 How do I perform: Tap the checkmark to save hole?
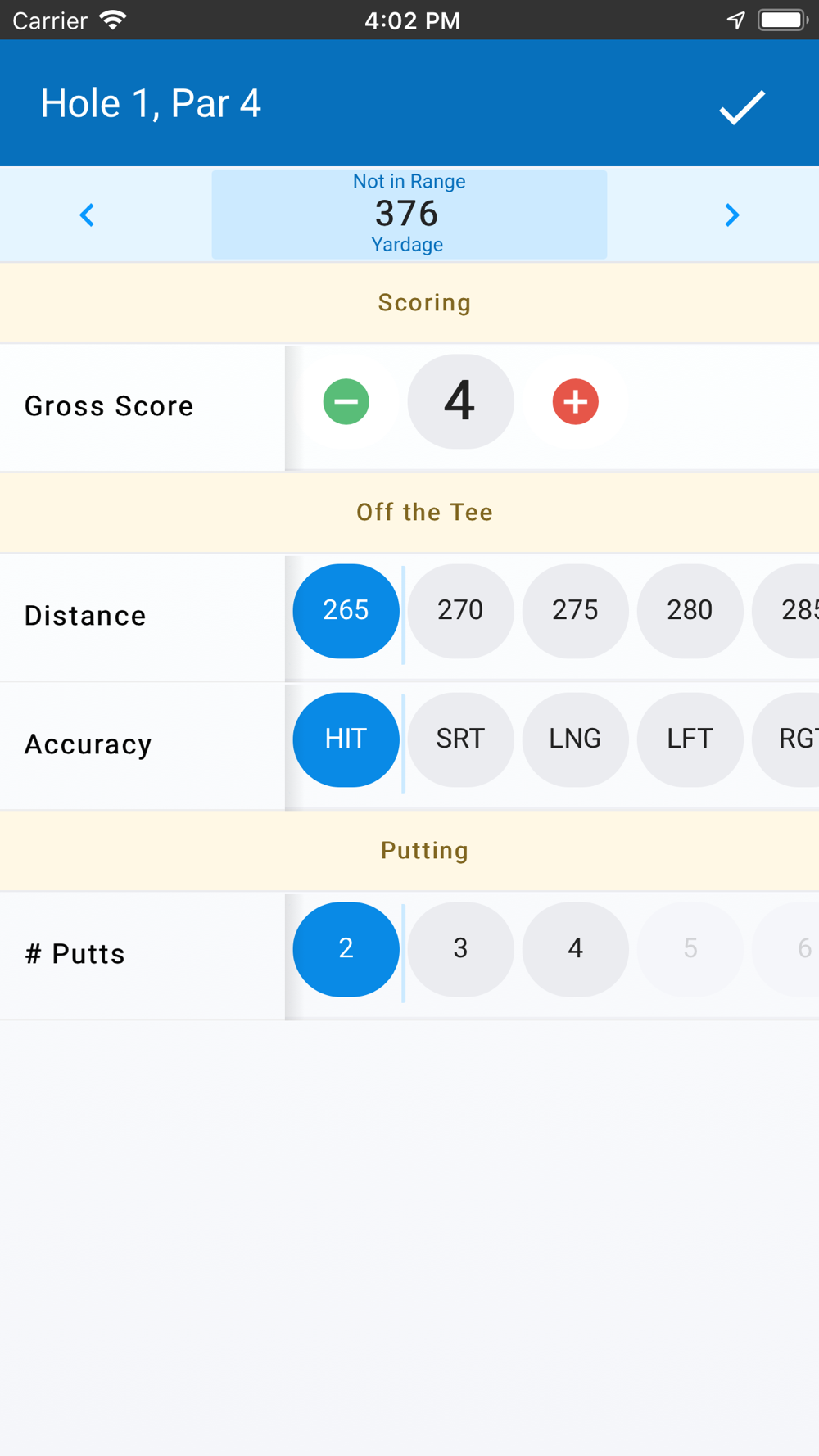tap(742, 107)
